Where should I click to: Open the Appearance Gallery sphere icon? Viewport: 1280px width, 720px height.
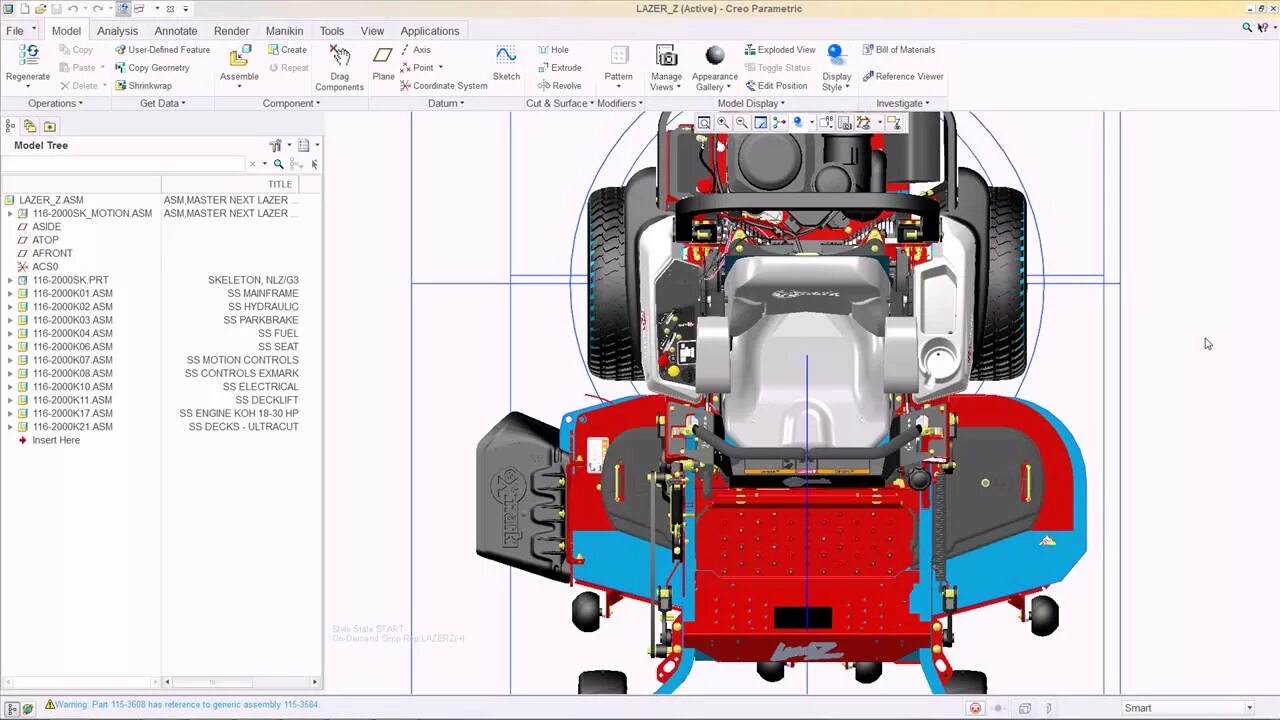point(715,56)
